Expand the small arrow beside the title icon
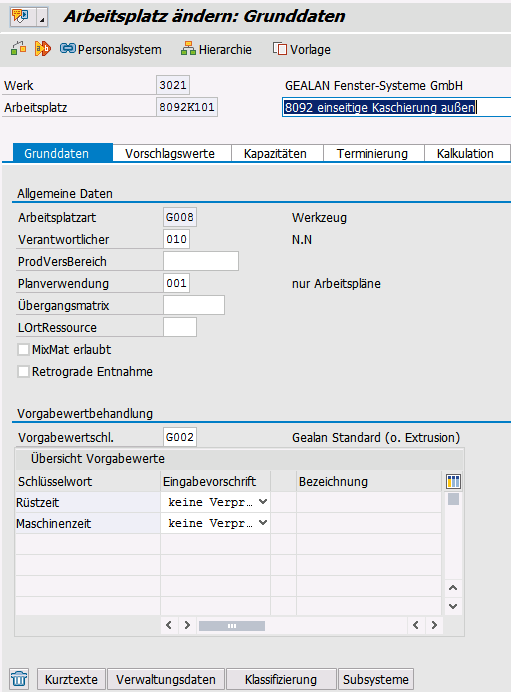The width and height of the screenshot is (511, 692). (42, 18)
